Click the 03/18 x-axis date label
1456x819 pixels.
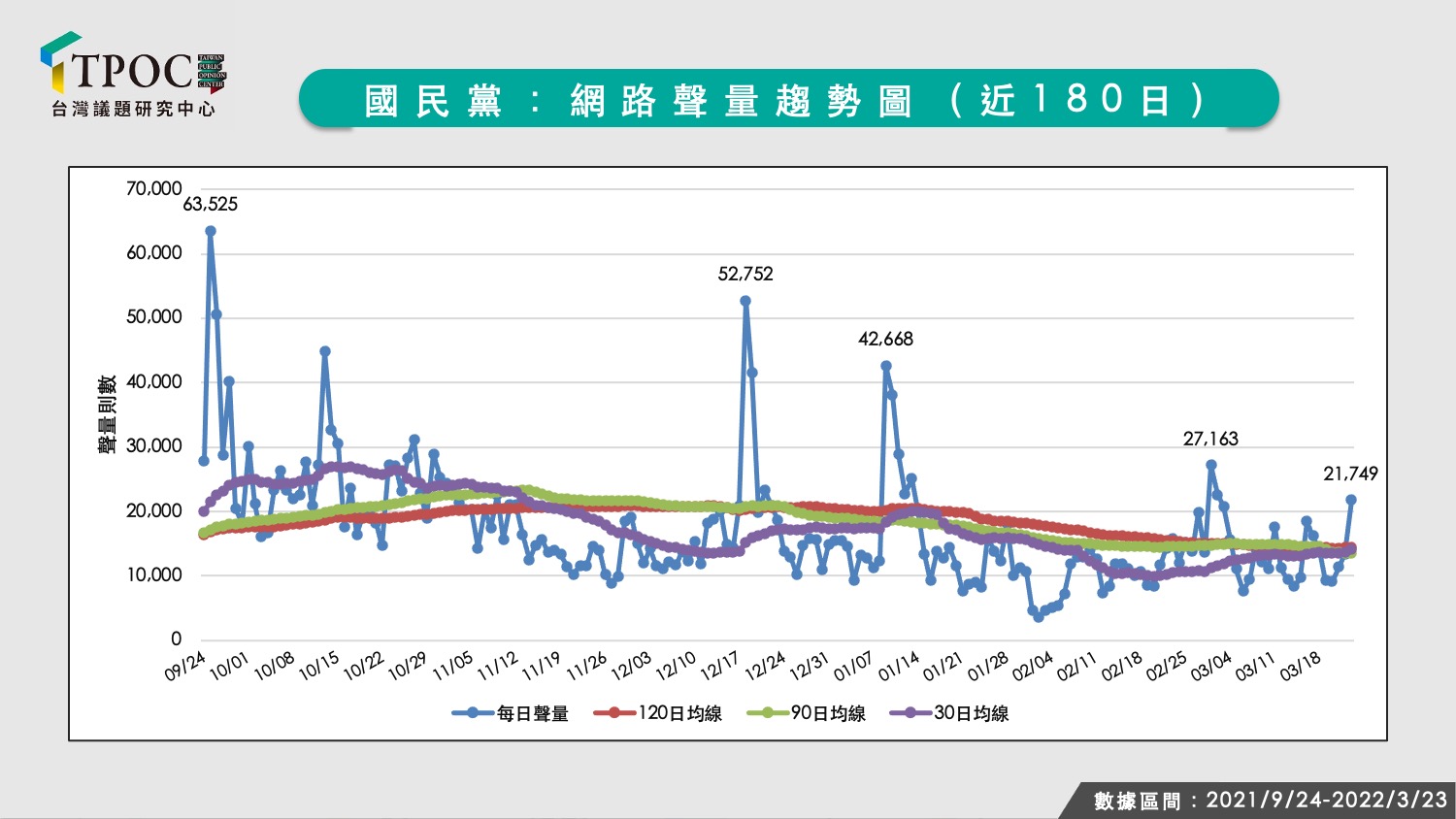pos(1301,666)
